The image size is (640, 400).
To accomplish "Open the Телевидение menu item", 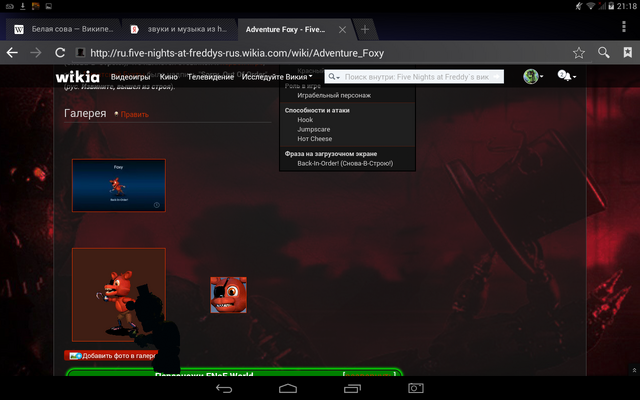I will (x=211, y=77).
